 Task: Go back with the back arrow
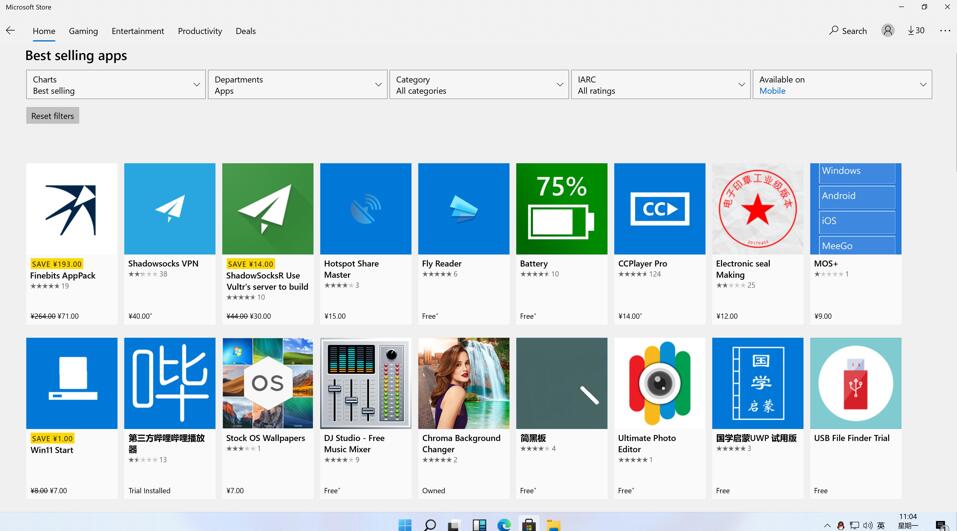(10, 31)
